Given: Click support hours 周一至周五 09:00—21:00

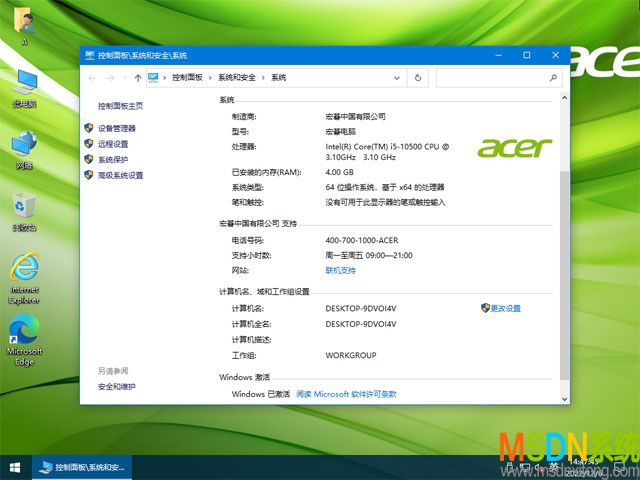Looking at the screenshot, I should click(x=369, y=256).
